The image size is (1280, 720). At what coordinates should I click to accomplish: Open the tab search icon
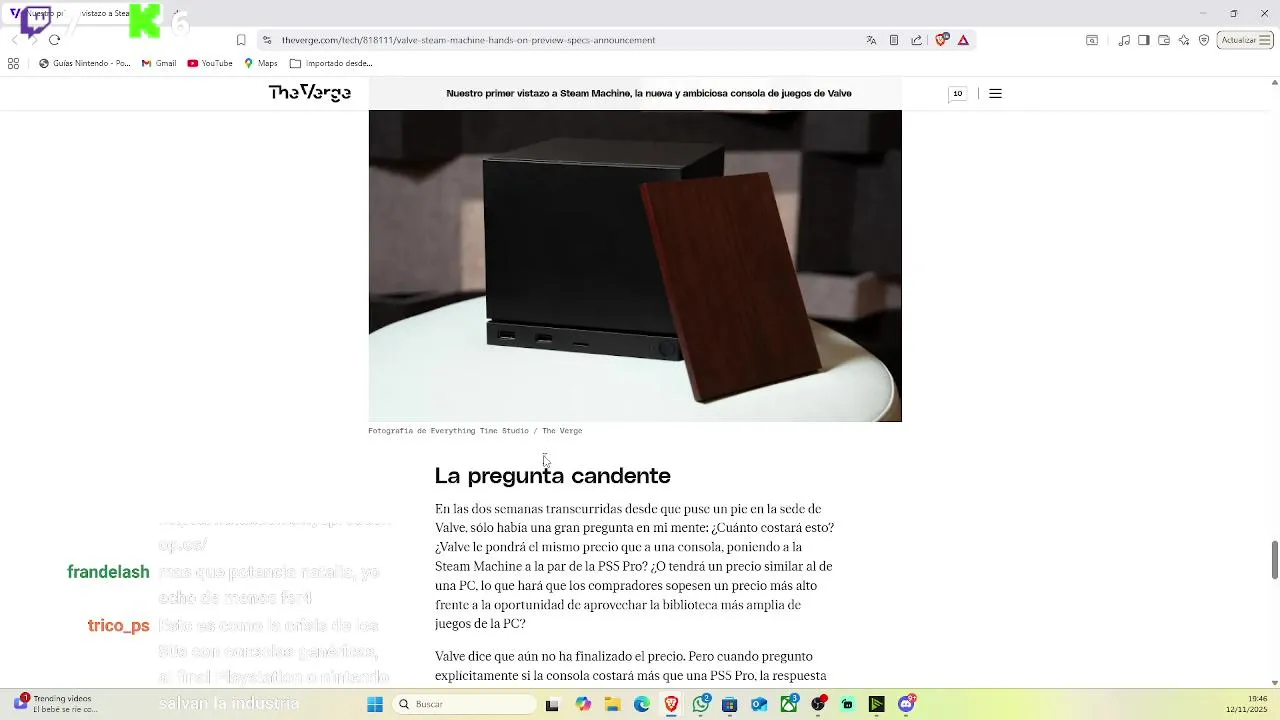(x=1092, y=40)
